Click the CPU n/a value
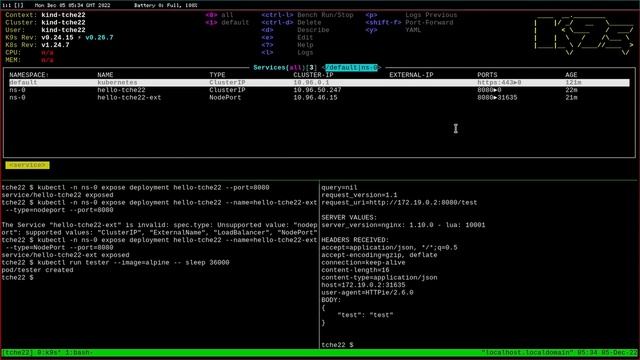Image resolution: width=640 pixels, height=360 pixels. coord(47,53)
